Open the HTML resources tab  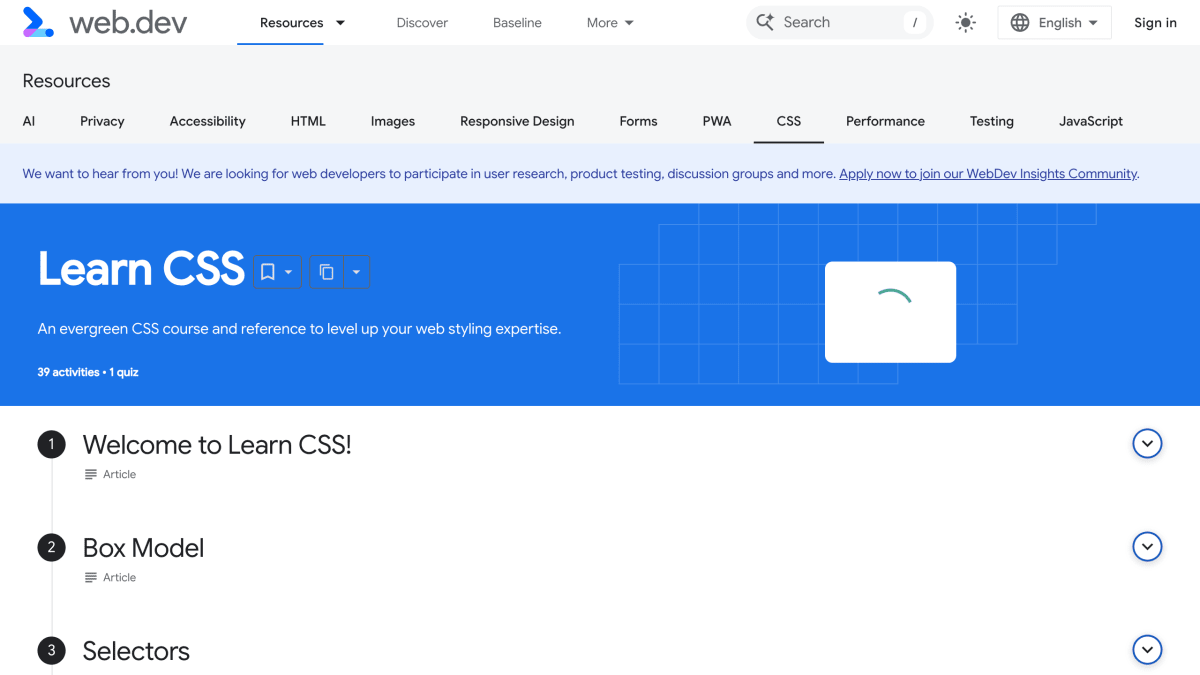pos(308,121)
